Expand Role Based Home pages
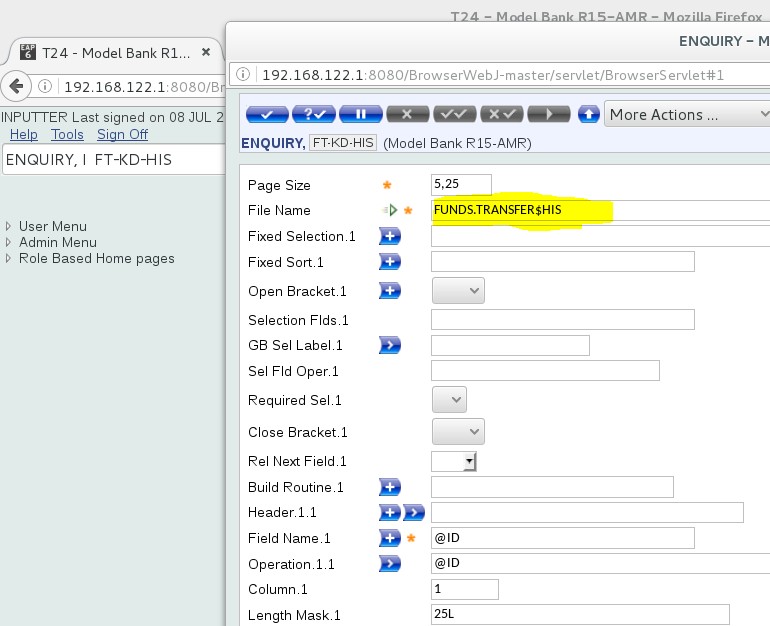Viewport: 770px width, 626px height. 9,259
